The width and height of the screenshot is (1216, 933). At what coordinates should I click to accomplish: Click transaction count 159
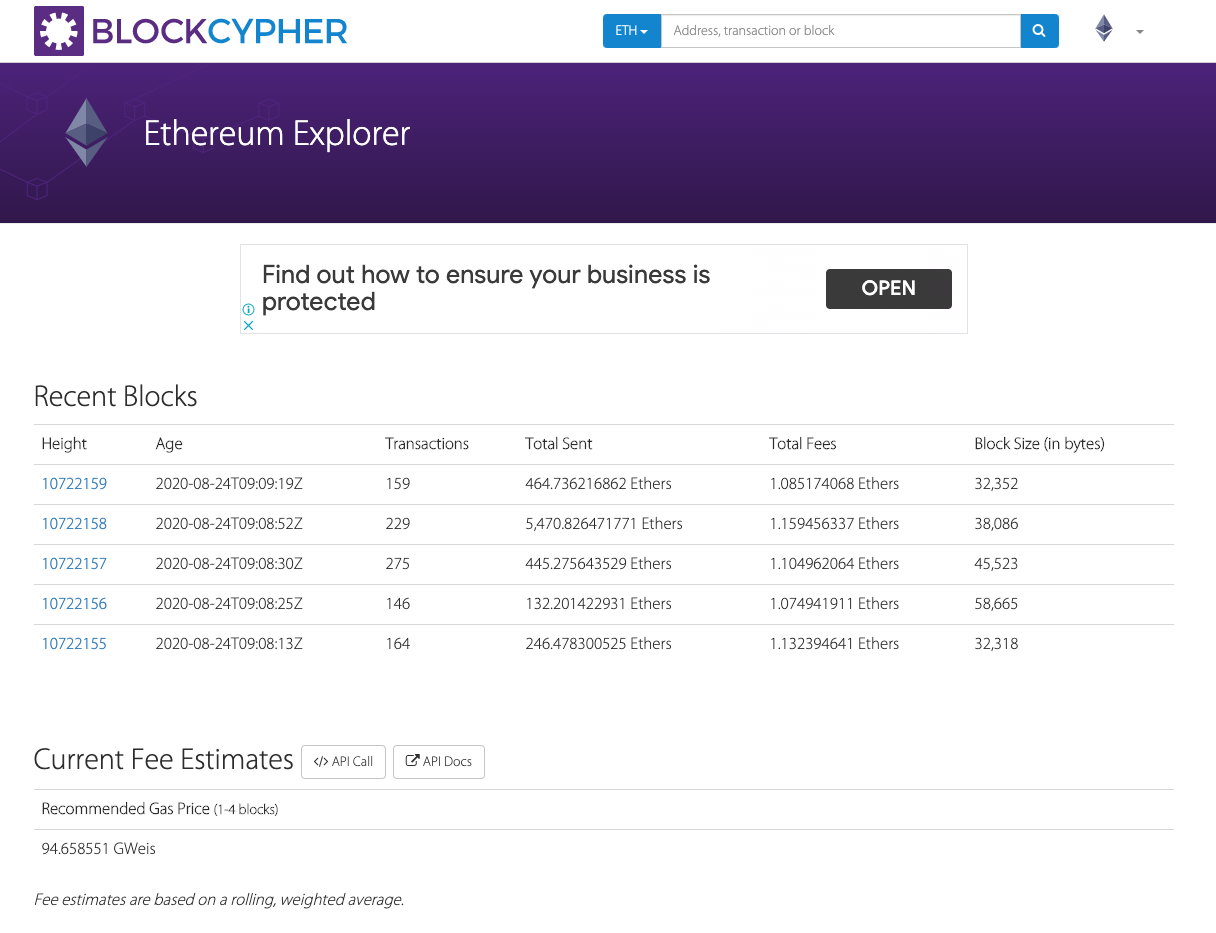[x=398, y=484]
